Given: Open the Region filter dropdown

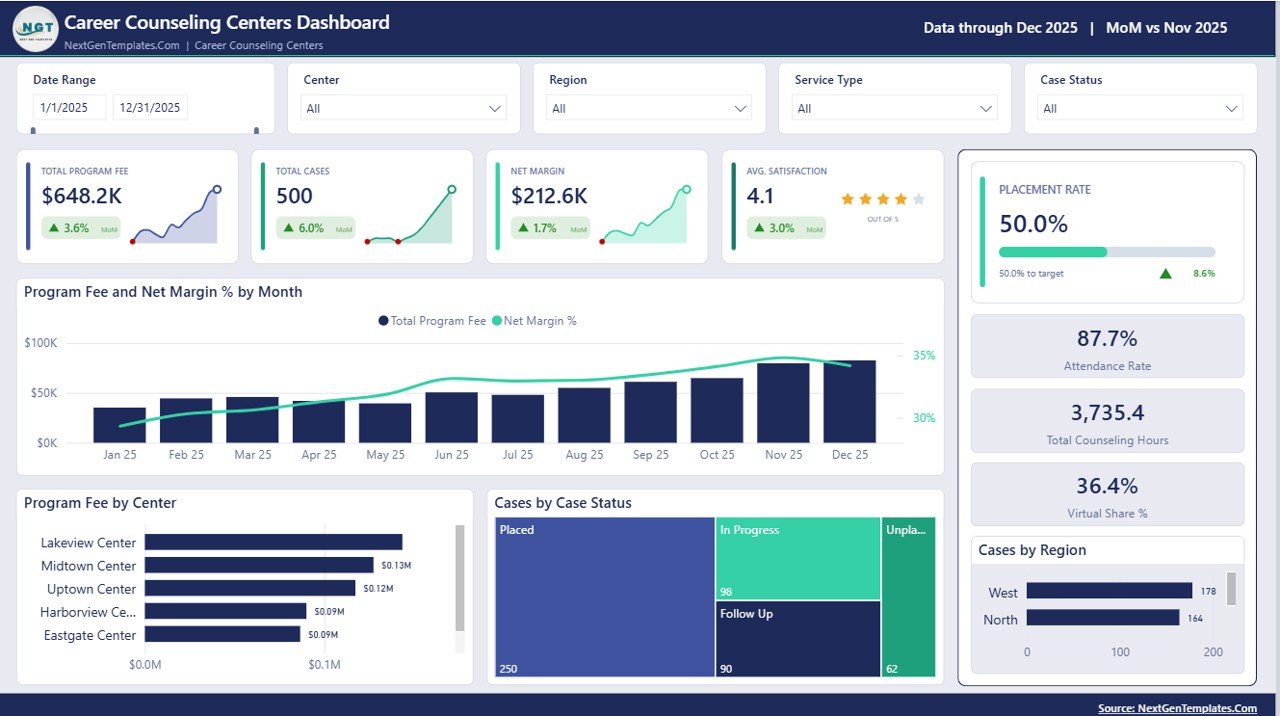Looking at the screenshot, I should [650, 108].
